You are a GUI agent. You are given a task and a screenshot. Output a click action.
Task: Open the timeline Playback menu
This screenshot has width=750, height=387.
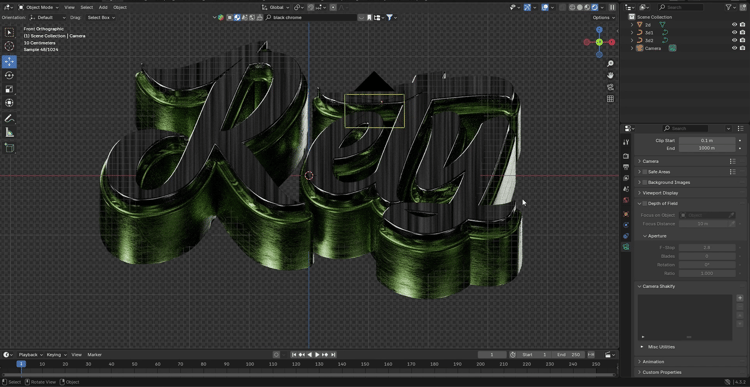[x=31, y=354]
